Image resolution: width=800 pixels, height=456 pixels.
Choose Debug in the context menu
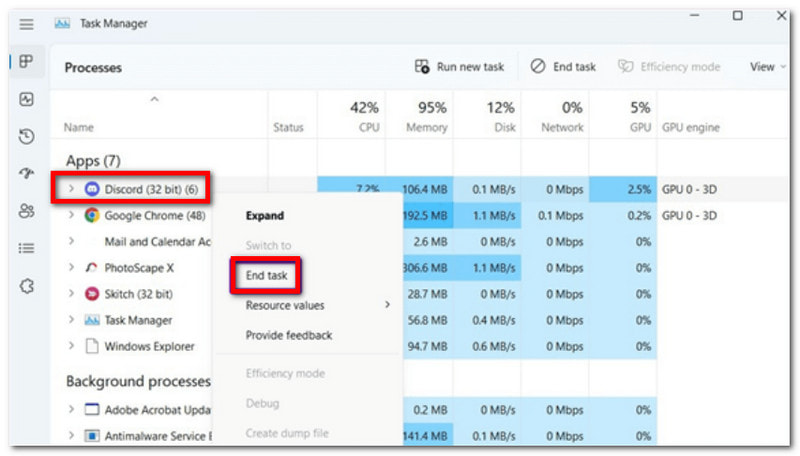(x=262, y=403)
